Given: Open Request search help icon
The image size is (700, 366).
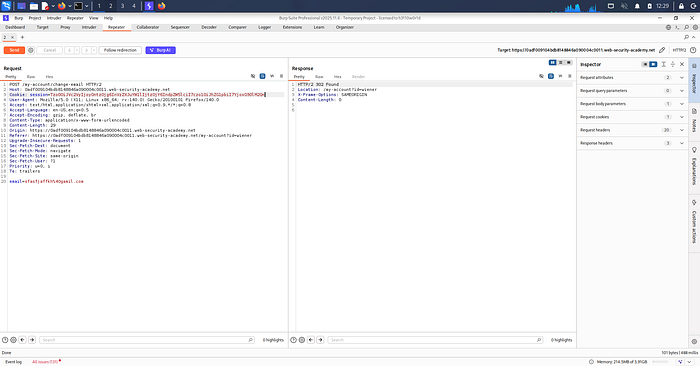Looking at the screenshot, I should tap(5, 340).
